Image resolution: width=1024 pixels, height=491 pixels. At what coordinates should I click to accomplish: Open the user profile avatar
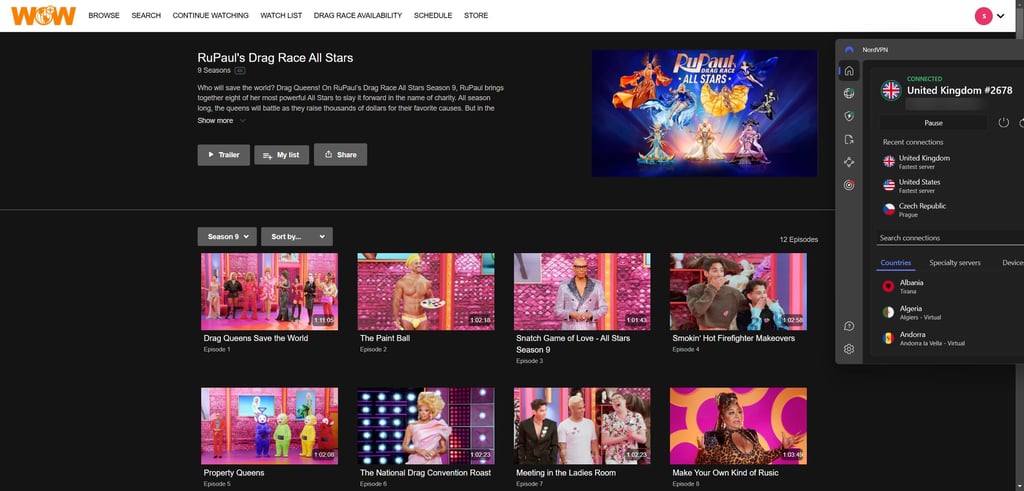[984, 16]
